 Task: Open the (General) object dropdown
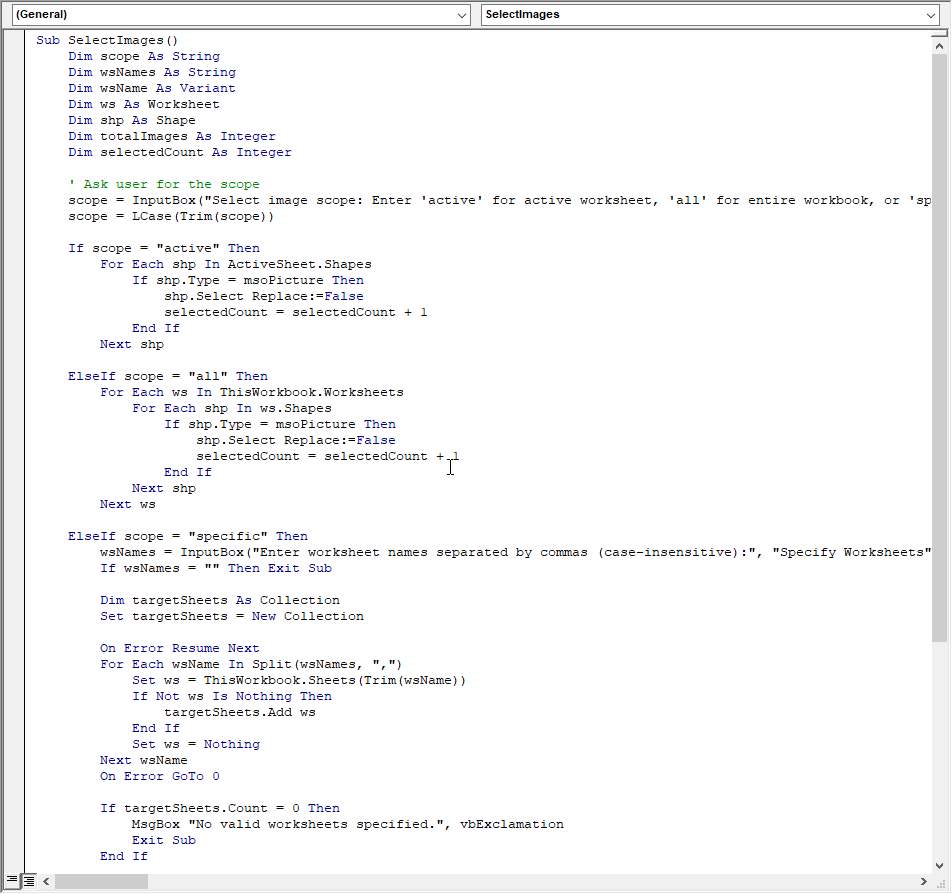click(x=241, y=15)
